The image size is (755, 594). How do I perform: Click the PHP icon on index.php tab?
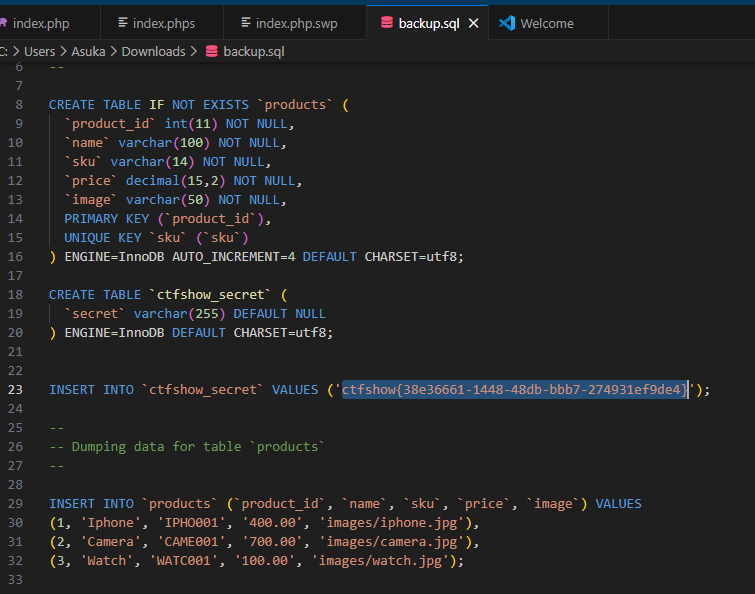point(3,22)
